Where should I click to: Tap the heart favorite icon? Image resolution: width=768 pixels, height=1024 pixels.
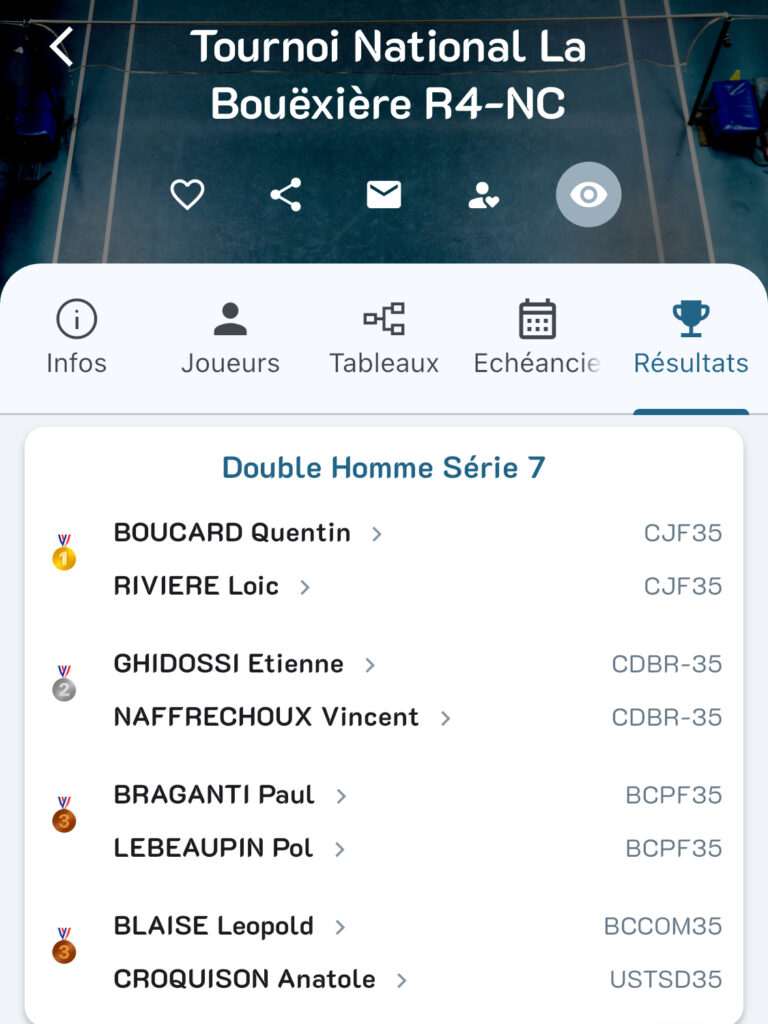187,194
